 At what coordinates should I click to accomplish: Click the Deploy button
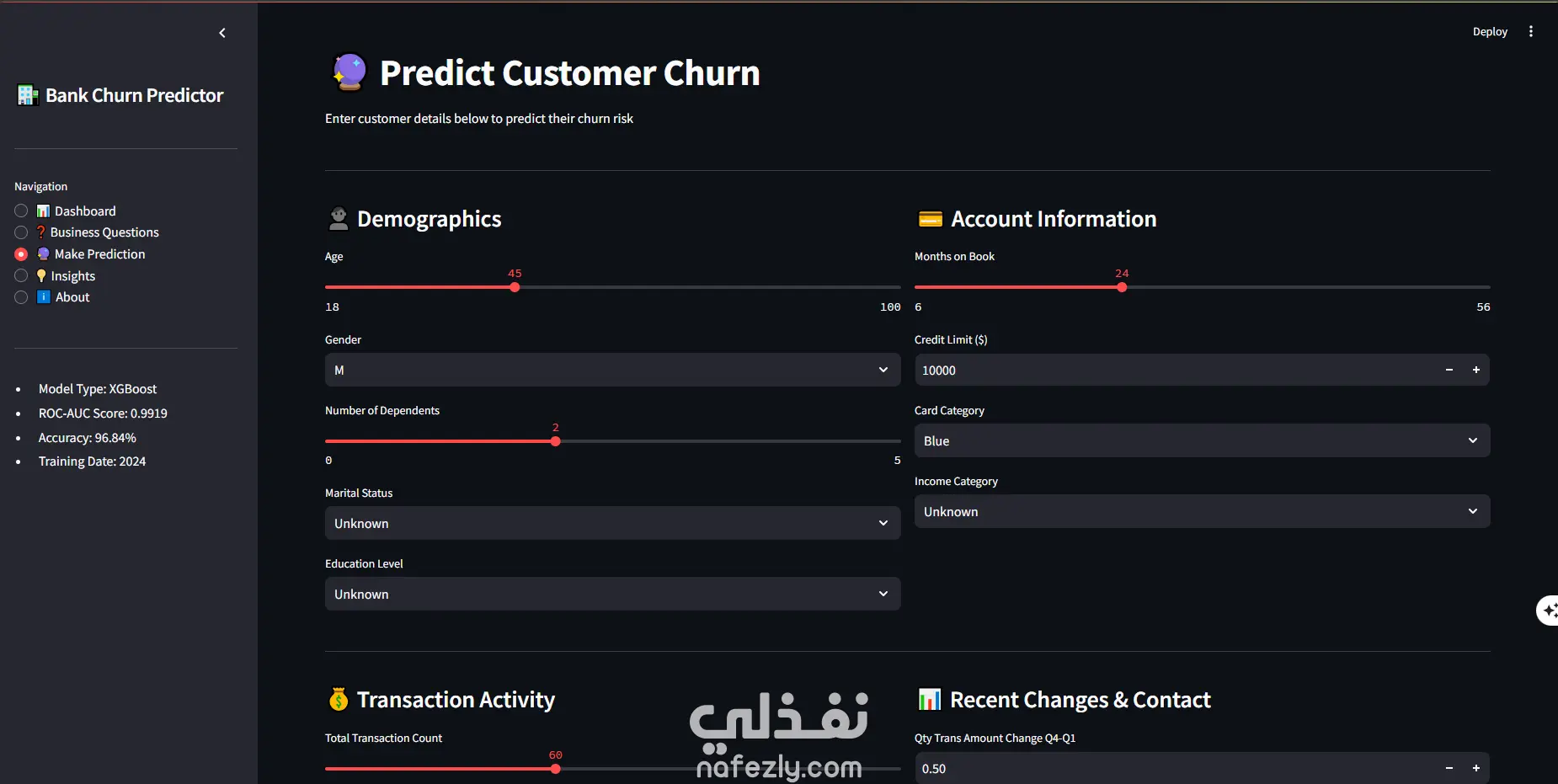[1490, 31]
